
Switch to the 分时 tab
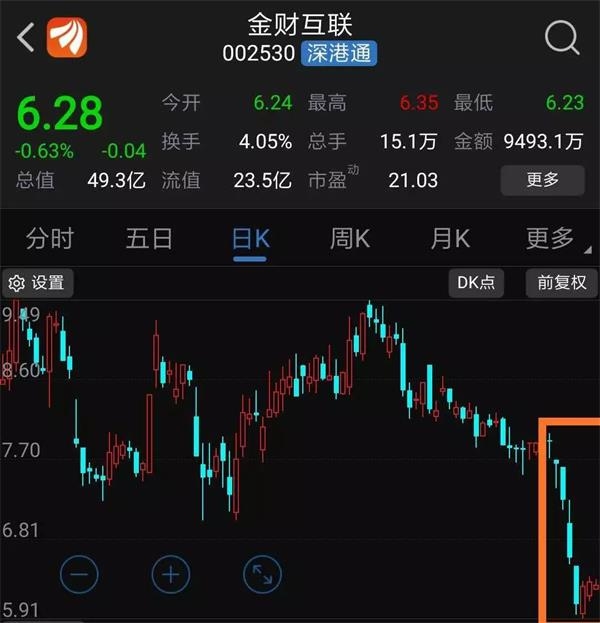click(x=50, y=239)
